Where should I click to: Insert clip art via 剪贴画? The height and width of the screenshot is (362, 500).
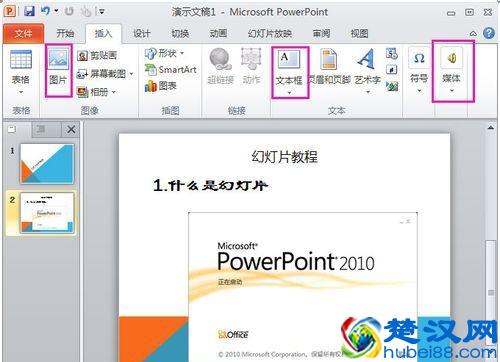click(97, 55)
